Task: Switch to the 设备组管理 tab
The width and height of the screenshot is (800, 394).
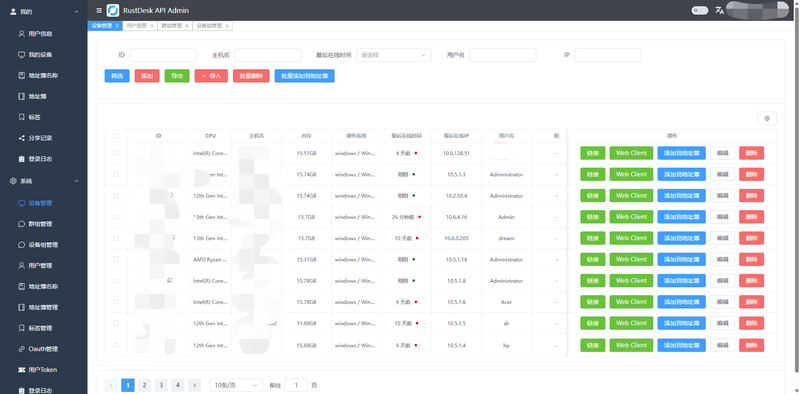Action: point(212,26)
